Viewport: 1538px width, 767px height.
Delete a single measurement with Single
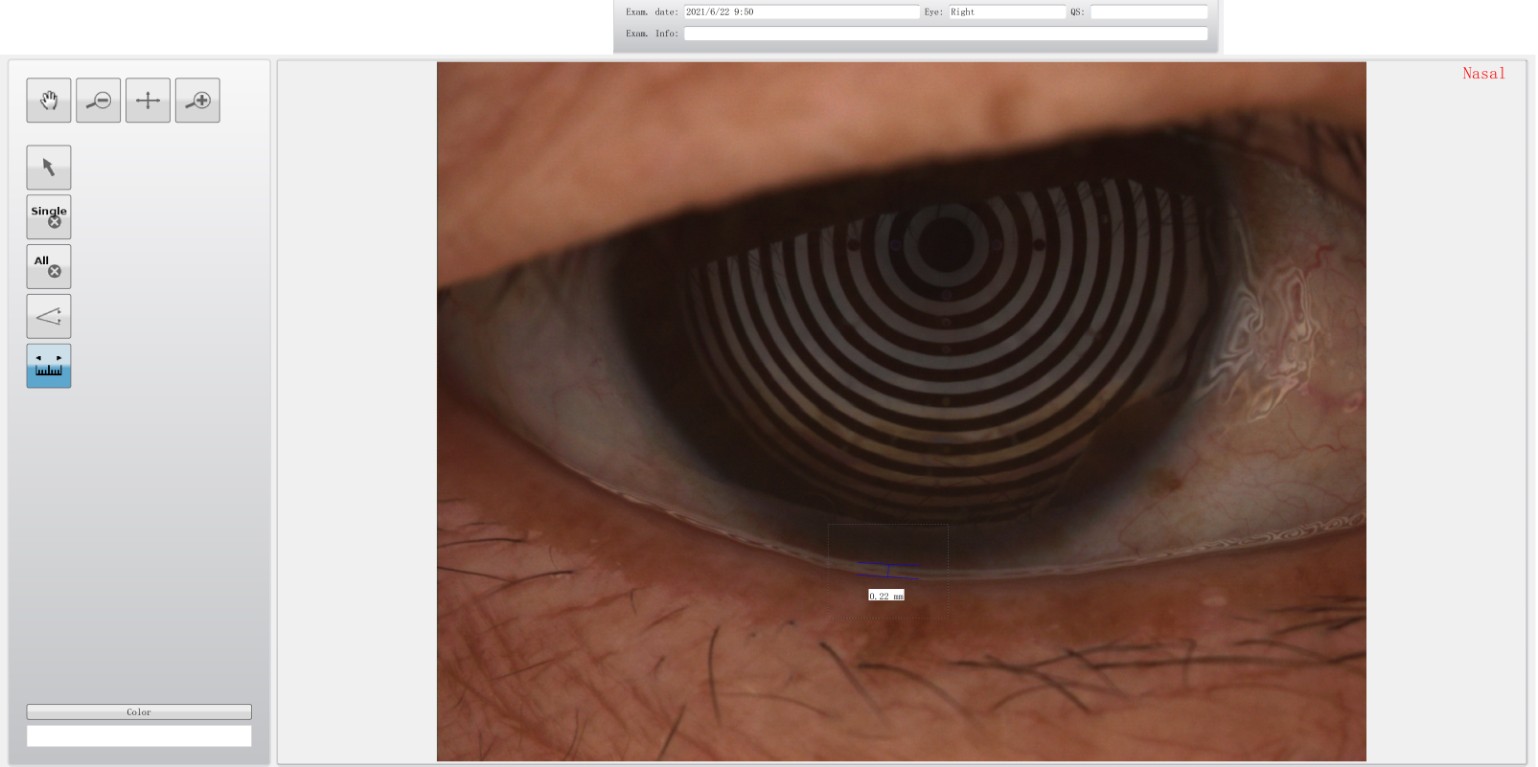point(49,216)
